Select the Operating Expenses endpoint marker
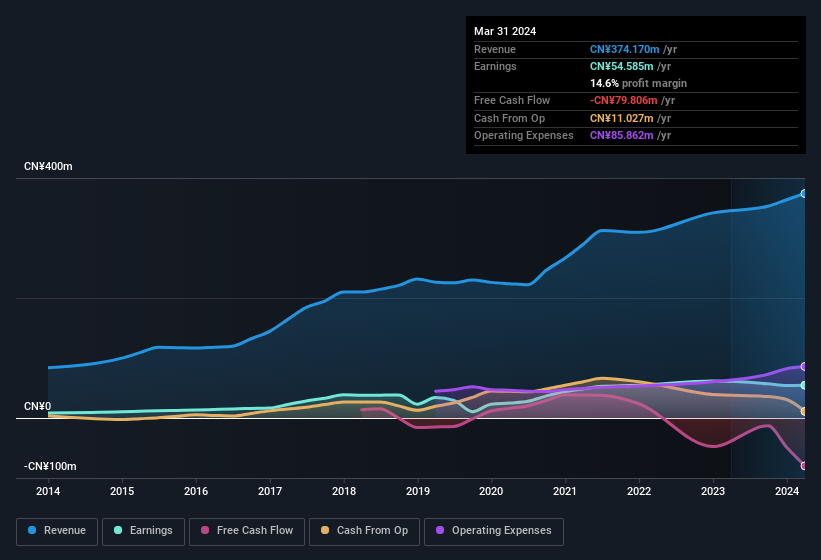Screen dimensions: 821x560 (803, 367)
